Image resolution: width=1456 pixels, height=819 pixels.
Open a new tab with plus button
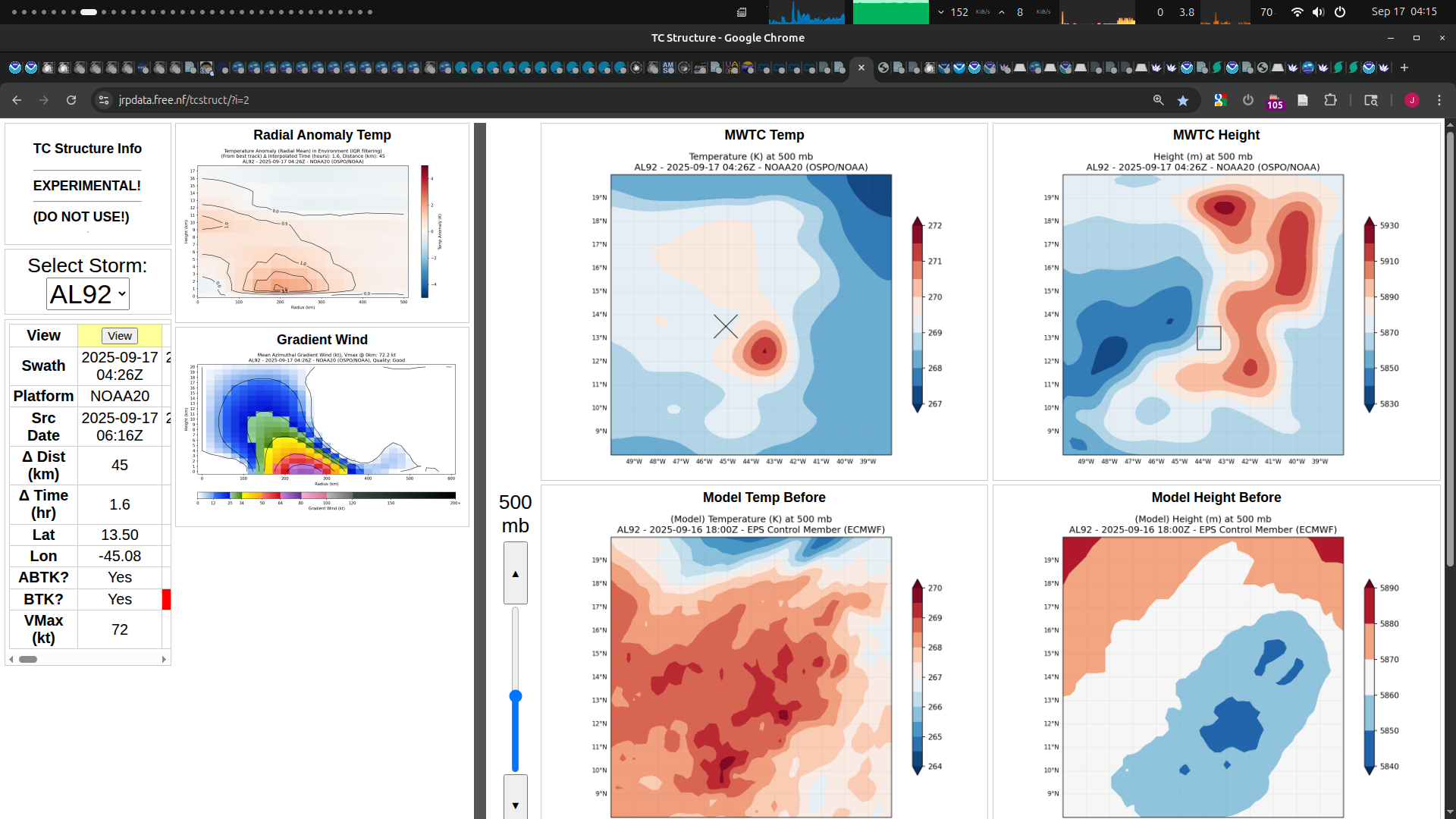click(x=1404, y=67)
